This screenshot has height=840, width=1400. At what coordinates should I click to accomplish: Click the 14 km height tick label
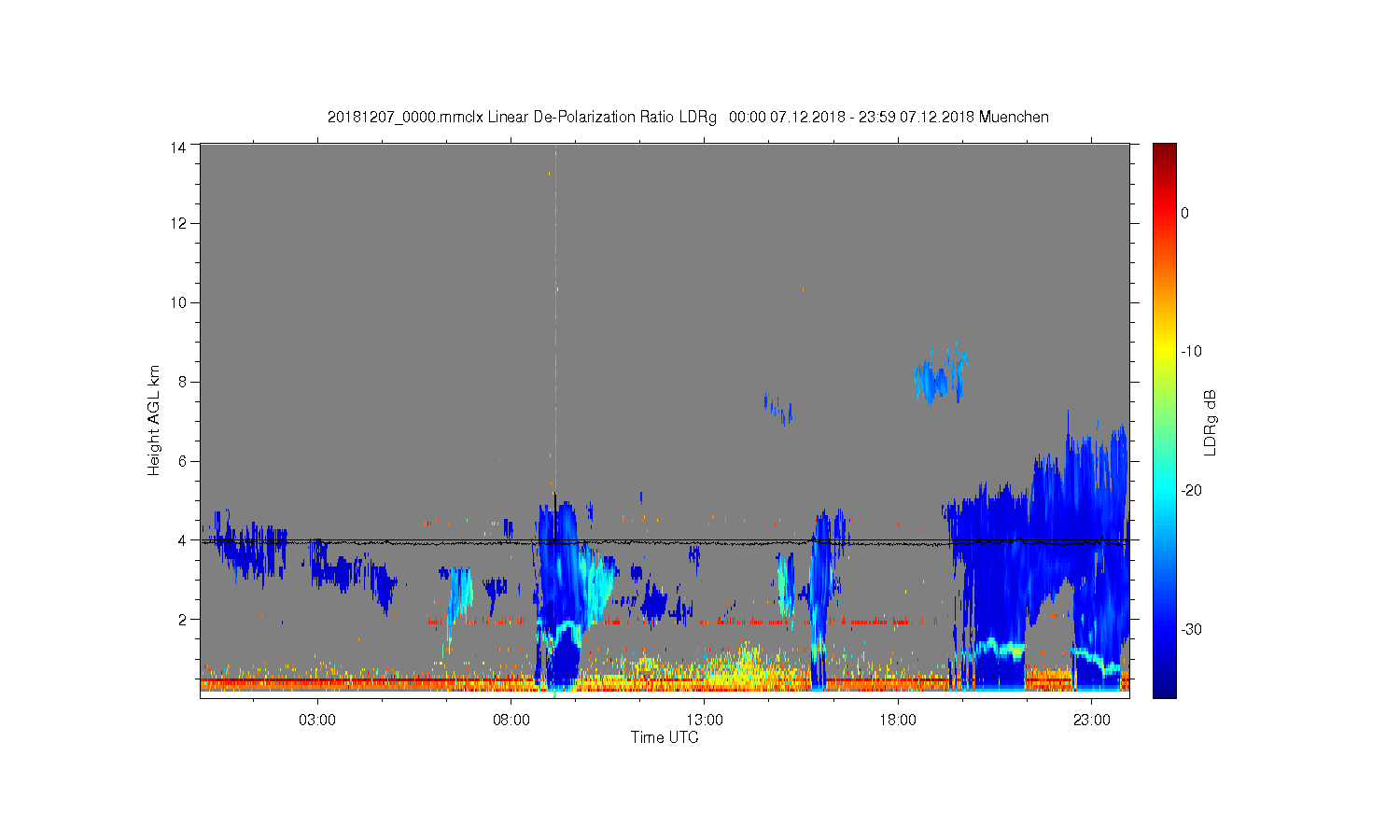tap(178, 147)
